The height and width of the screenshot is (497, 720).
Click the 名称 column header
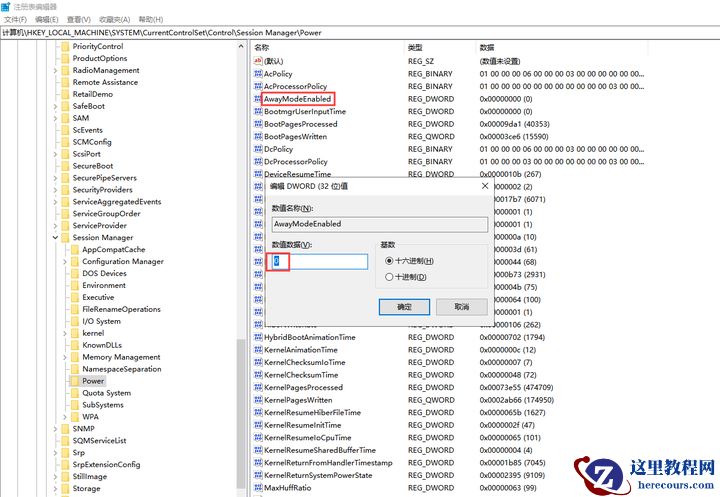[x=262, y=48]
